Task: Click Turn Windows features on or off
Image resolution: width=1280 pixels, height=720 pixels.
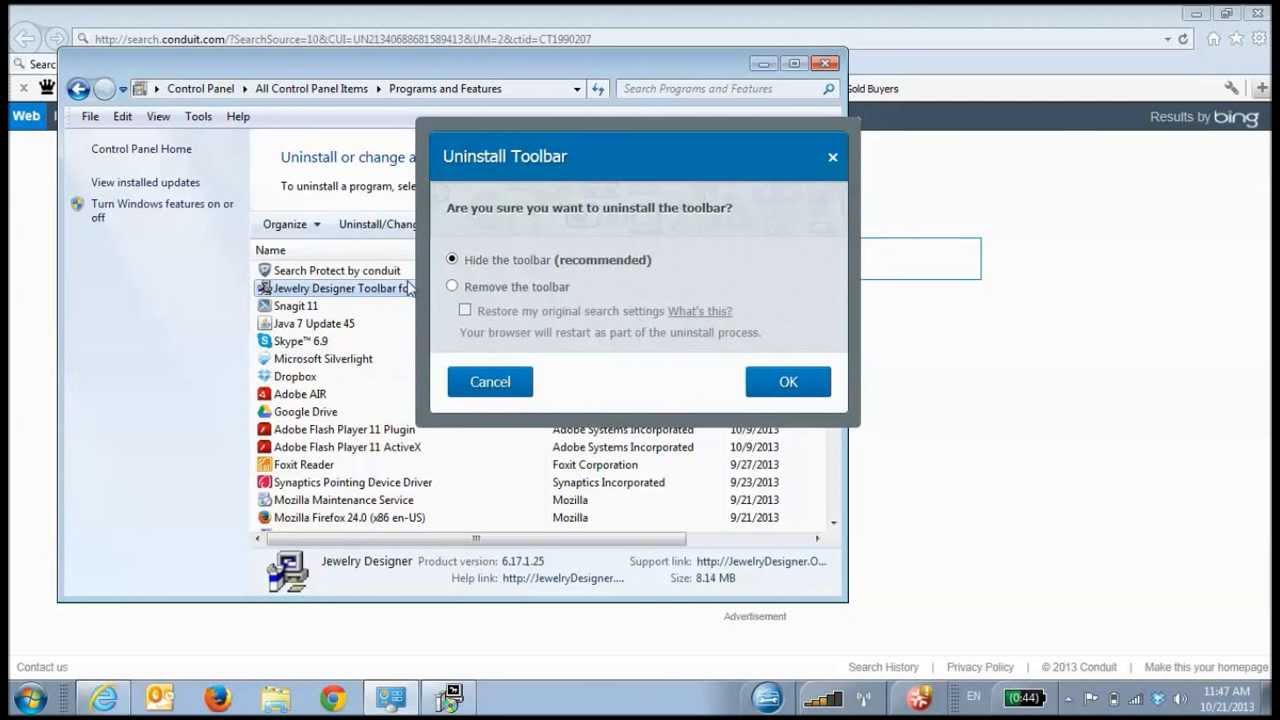Action: coord(162,211)
